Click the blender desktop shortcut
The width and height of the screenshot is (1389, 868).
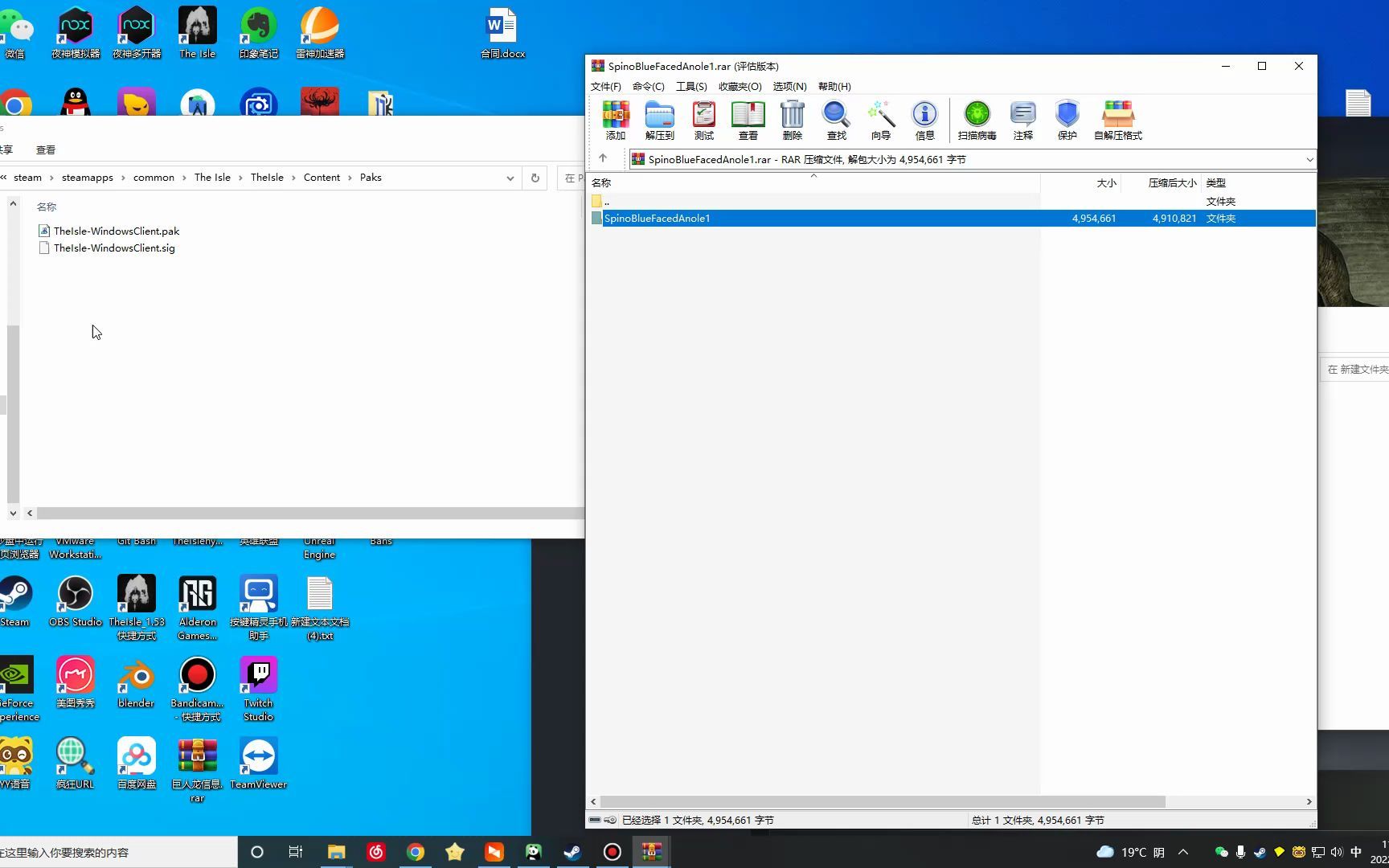pyautogui.click(x=136, y=683)
